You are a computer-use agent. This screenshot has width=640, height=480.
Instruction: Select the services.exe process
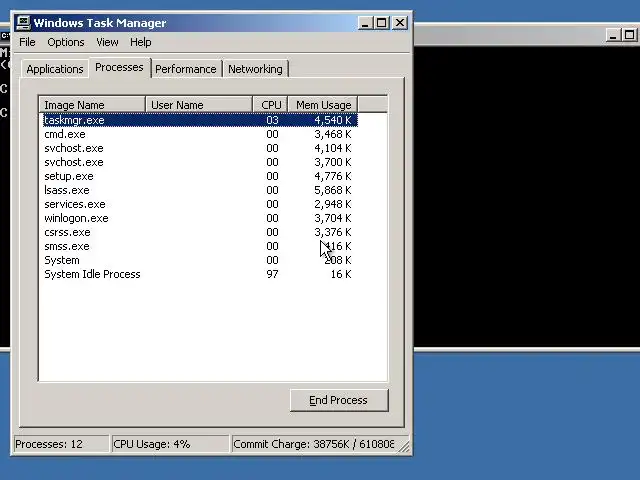pos(200,204)
